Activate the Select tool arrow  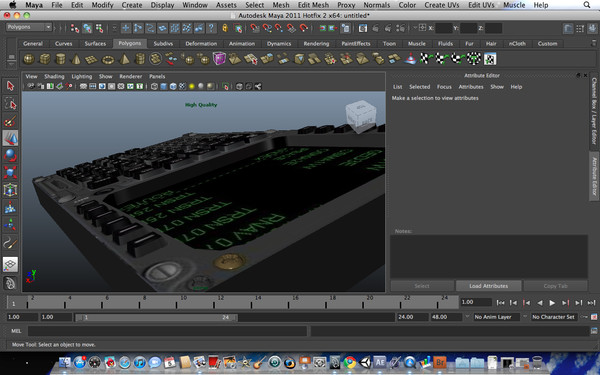coord(10,86)
